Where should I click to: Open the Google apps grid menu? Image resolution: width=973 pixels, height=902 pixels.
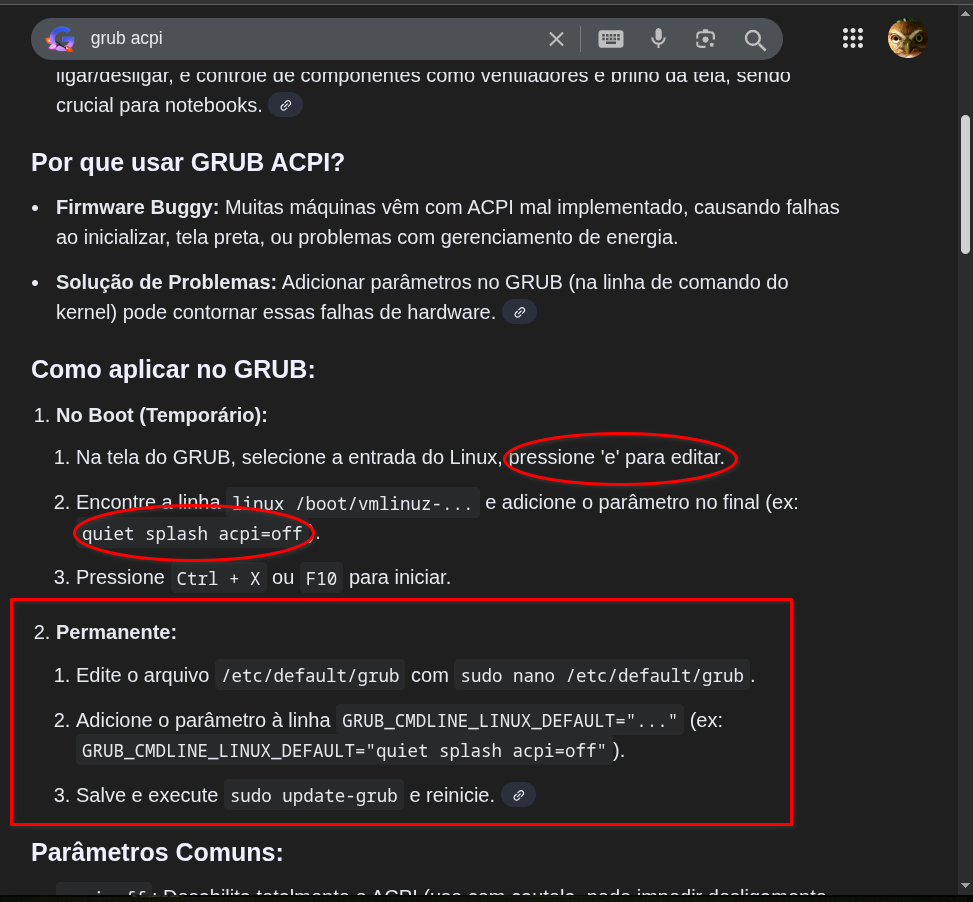pos(853,38)
